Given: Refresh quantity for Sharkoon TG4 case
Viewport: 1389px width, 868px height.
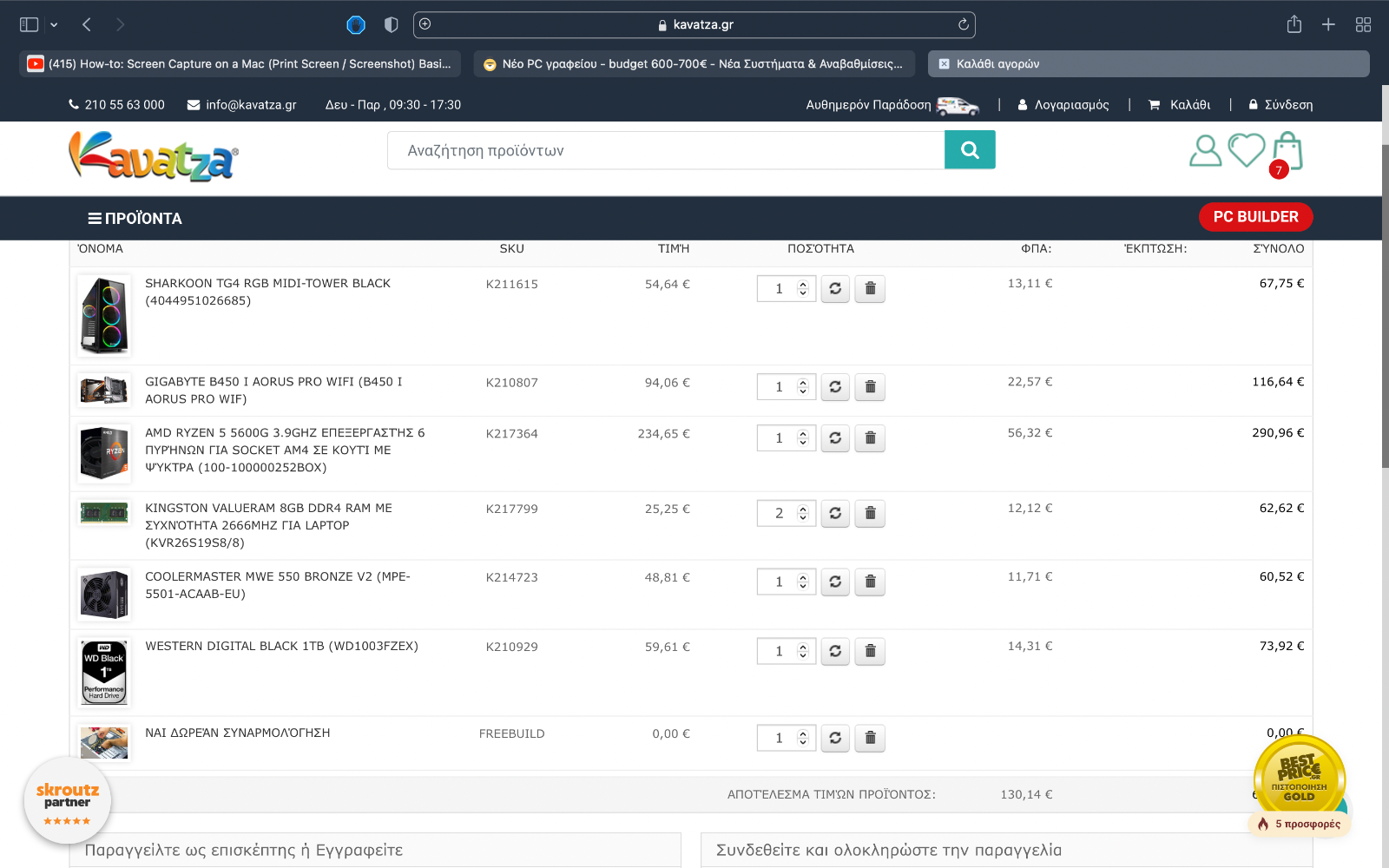Looking at the screenshot, I should pyautogui.click(x=835, y=288).
